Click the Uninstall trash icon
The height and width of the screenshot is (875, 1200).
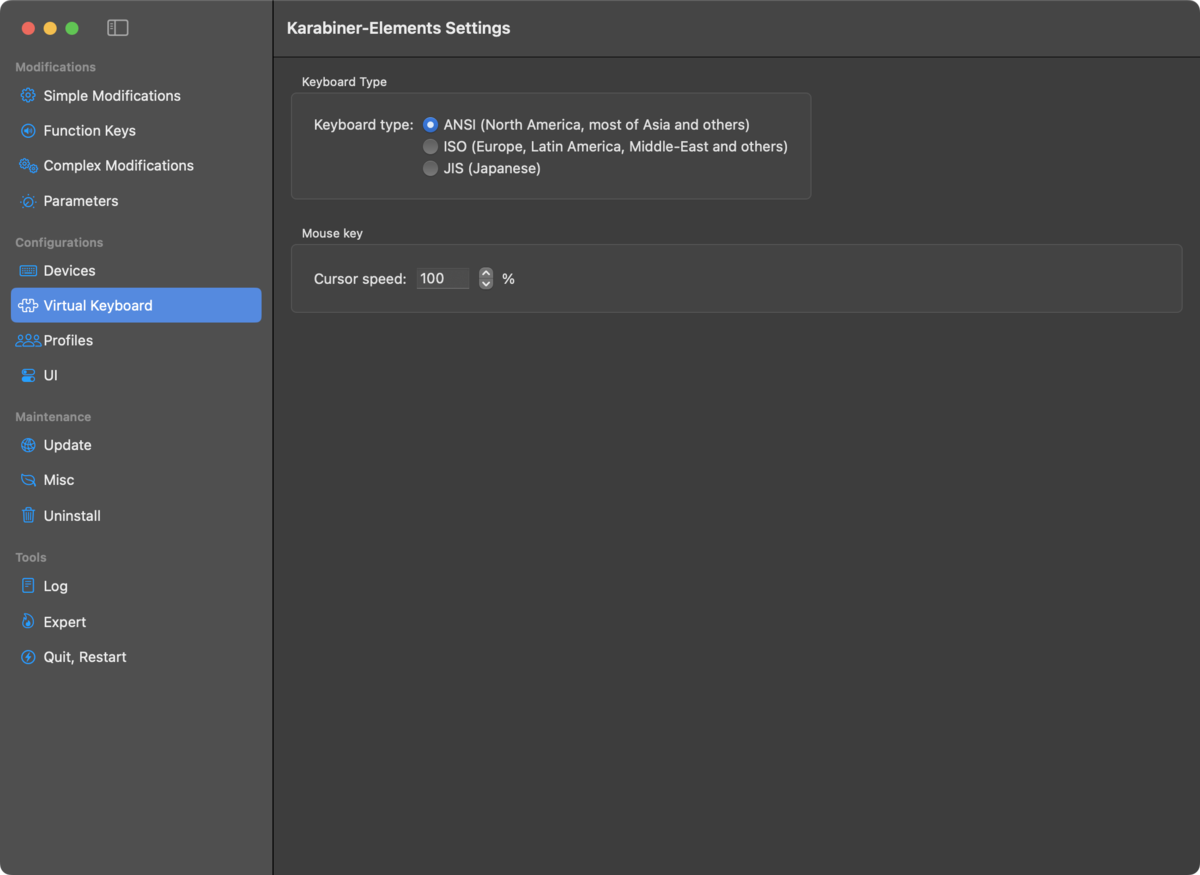pyautogui.click(x=28, y=516)
